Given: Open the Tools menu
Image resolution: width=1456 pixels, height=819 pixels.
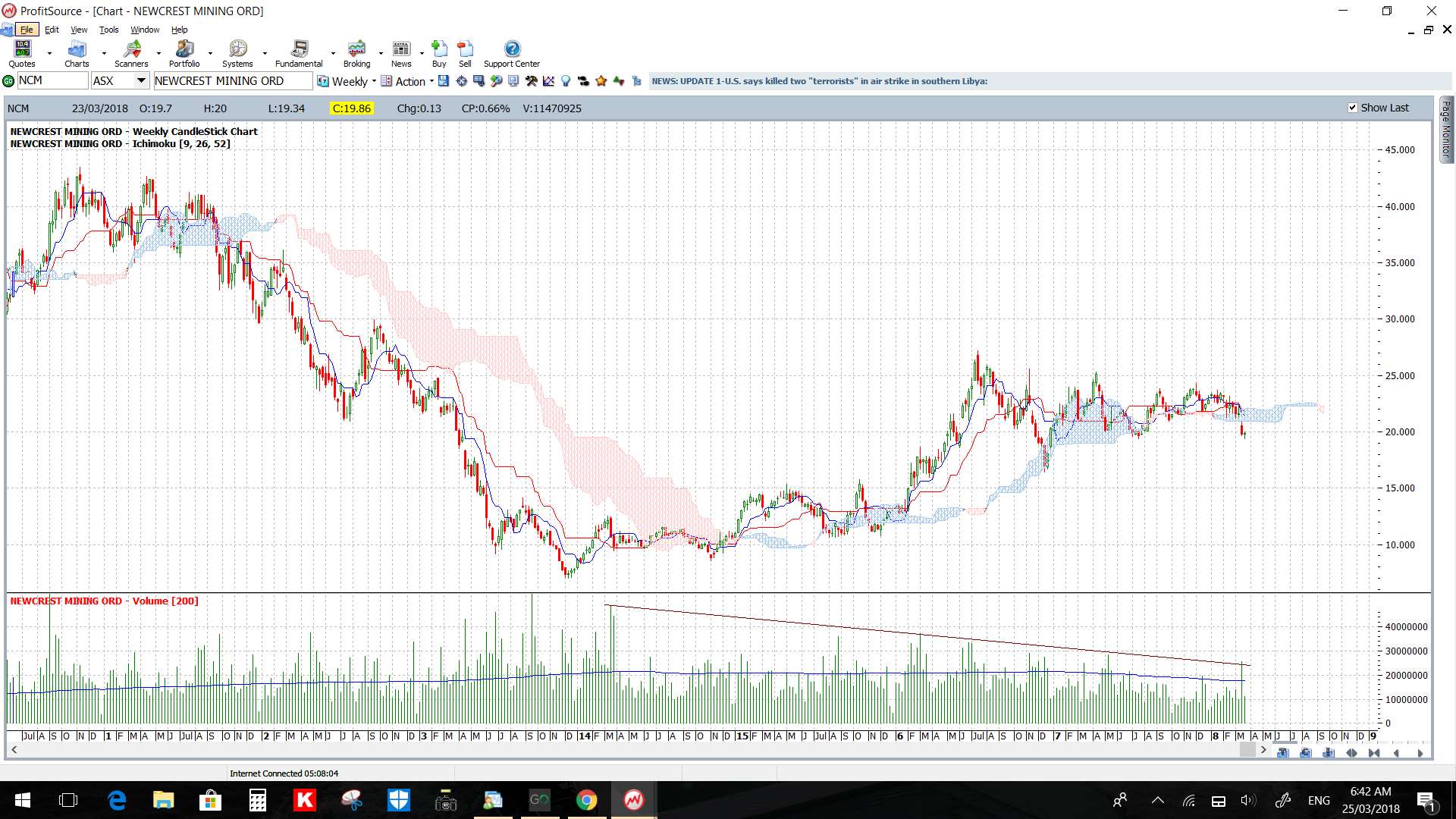Looking at the screenshot, I should pyautogui.click(x=109, y=30).
